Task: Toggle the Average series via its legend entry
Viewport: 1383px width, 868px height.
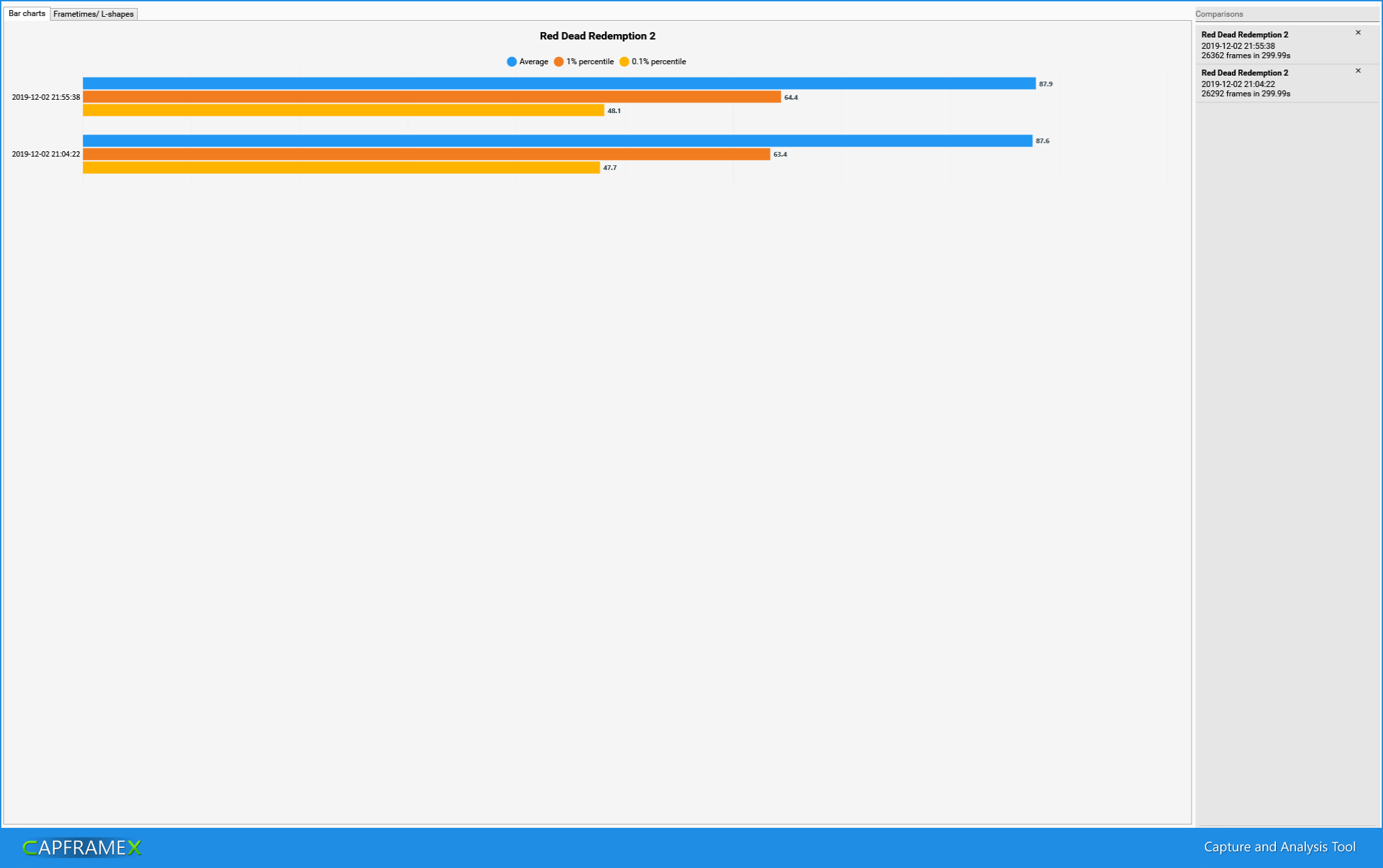Action: [532, 61]
